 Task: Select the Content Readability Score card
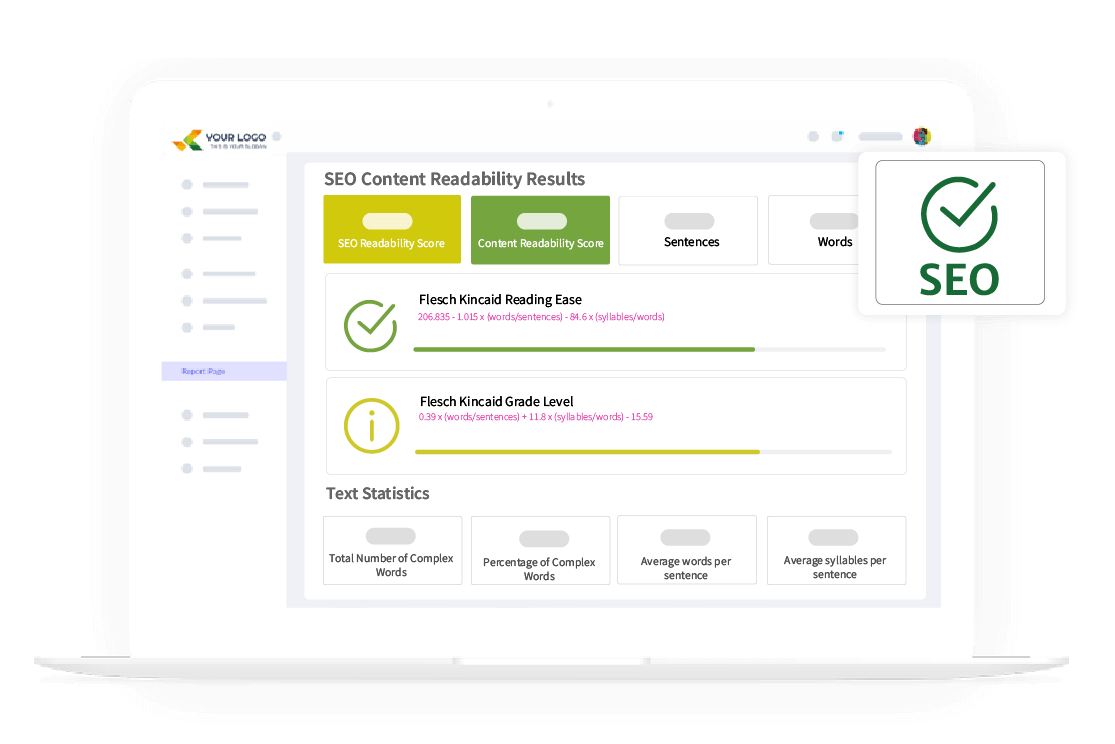pyautogui.click(x=540, y=229)
